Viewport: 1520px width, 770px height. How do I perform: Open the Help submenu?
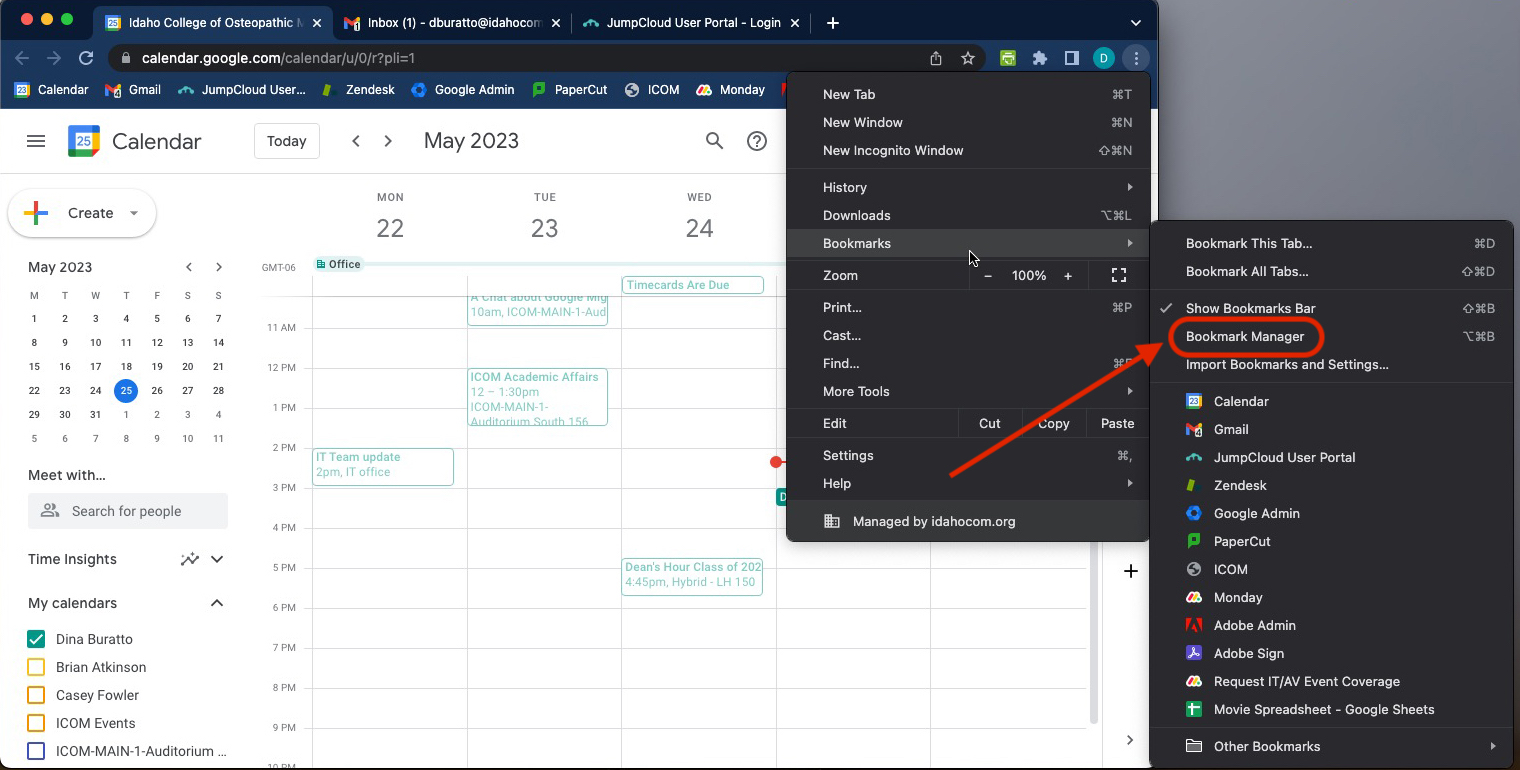tap(968, 483)
